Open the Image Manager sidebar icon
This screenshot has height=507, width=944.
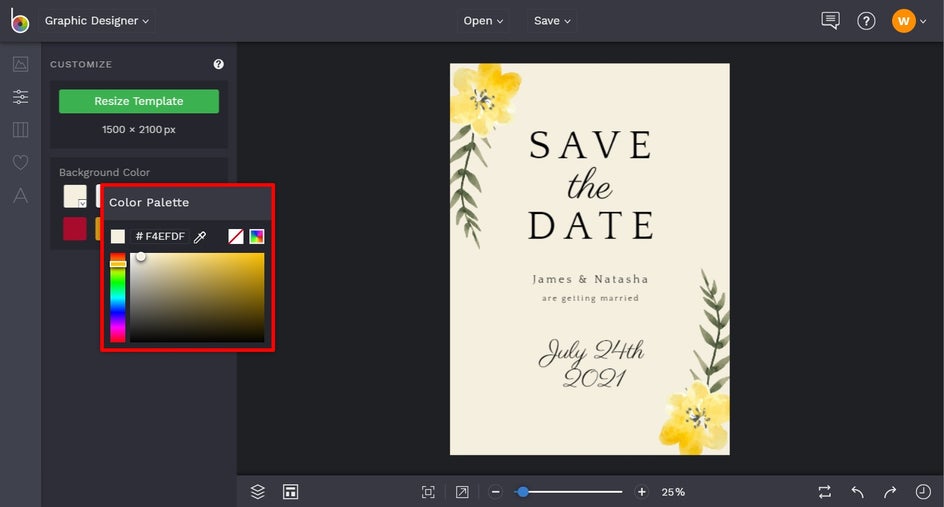[20, 65]
